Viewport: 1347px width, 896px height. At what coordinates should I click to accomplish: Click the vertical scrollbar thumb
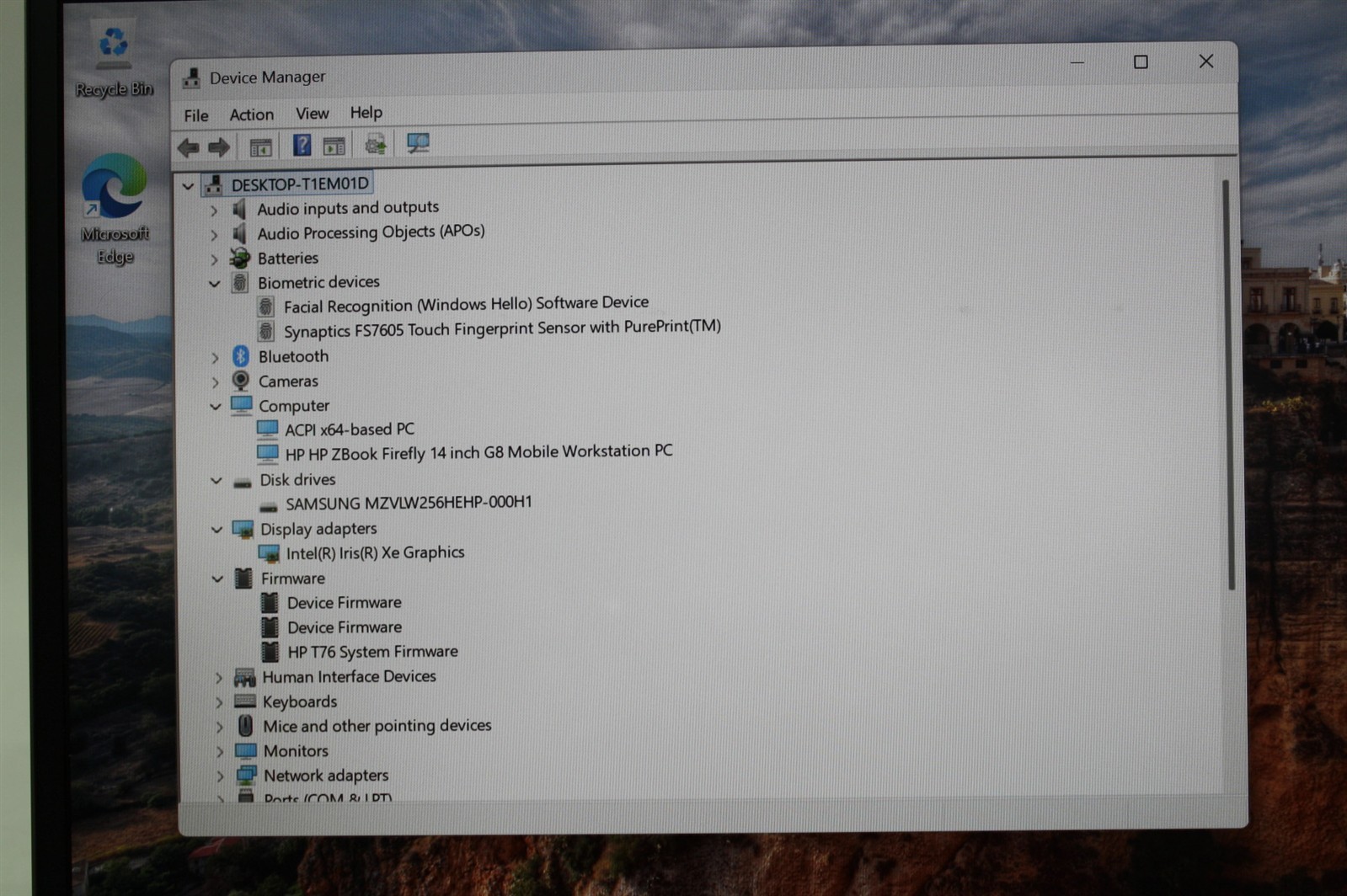coord(1228,384)
